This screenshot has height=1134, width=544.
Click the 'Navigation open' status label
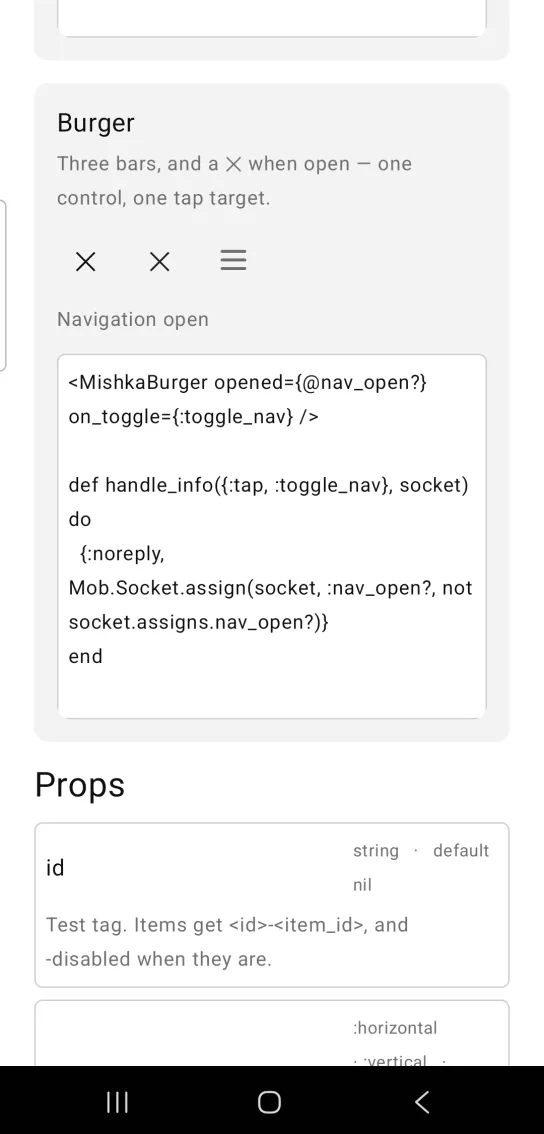tap(133, 319)
